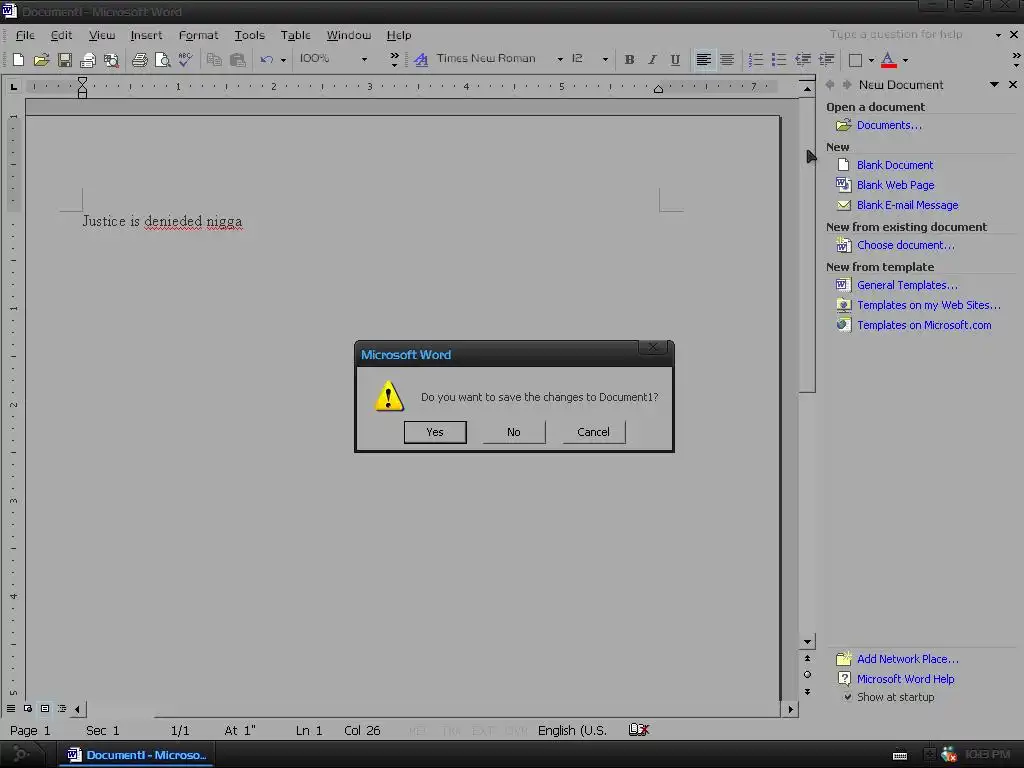Expand the Standard toolbar options chevron
This screenshot has width=1024, height=768.
pos(394,59)
